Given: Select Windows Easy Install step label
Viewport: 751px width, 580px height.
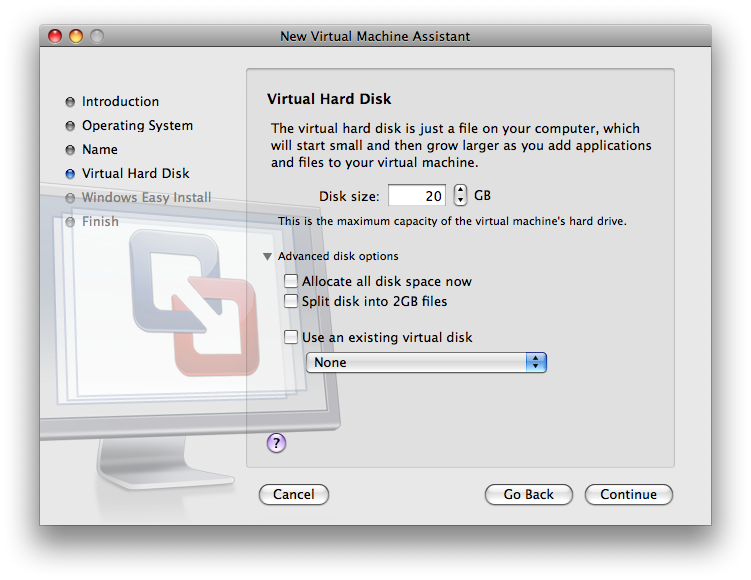Looking at the screenshot, I should coord(146,197).
